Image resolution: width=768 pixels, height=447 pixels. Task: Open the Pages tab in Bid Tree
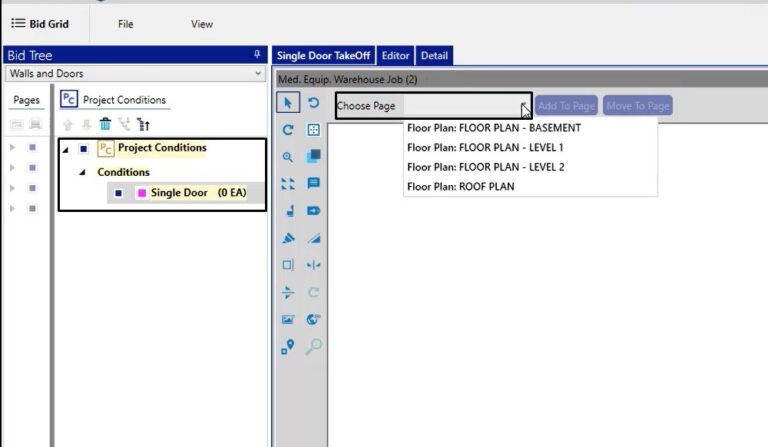pyautogui.click(x=26, y=100)
